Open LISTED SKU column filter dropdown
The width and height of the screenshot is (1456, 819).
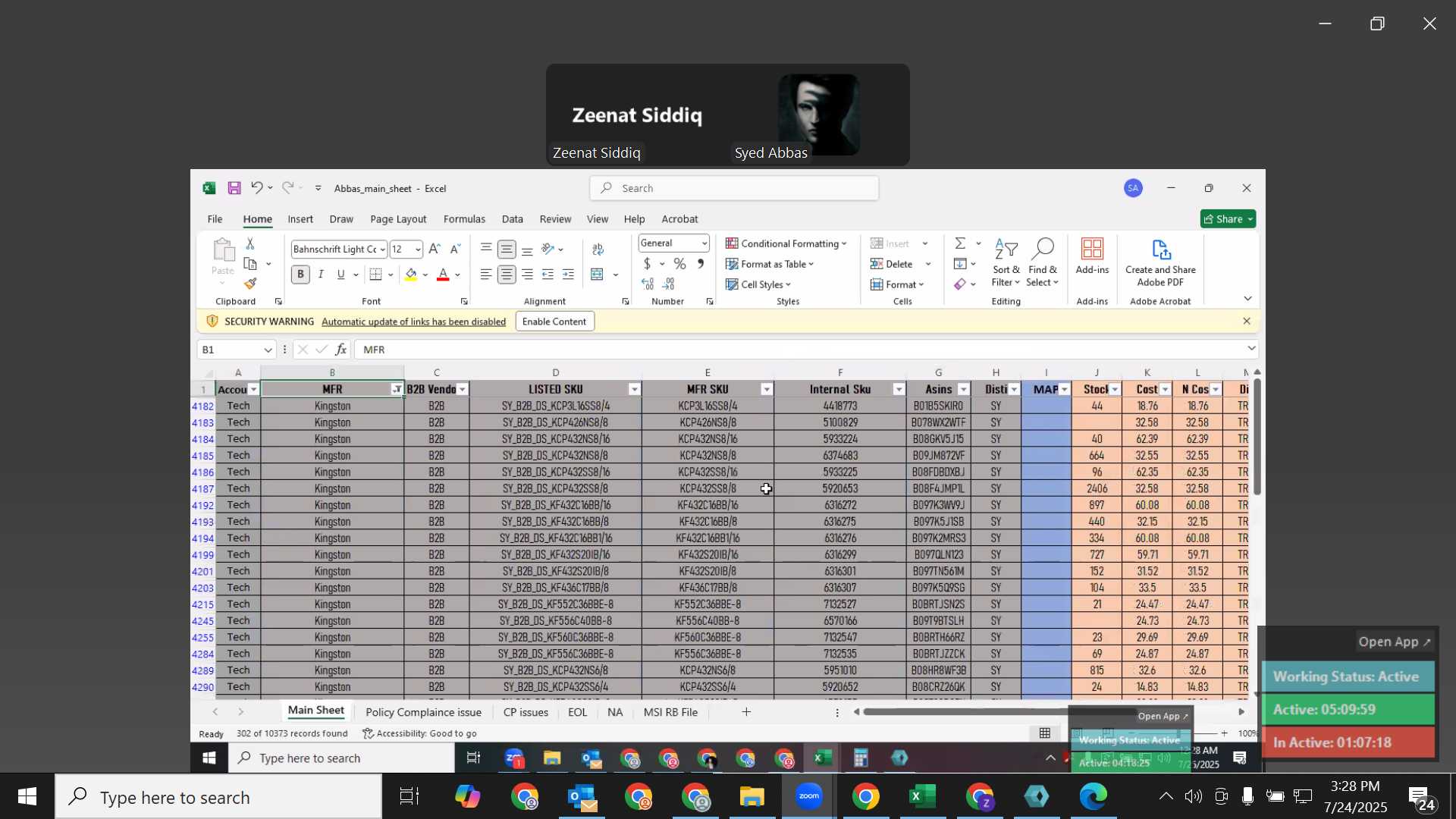(x=634, y=389)
